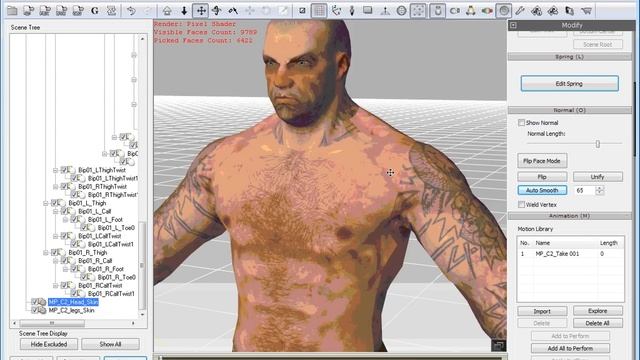
Task: Collapse the Bip01_L_Foot tree node
Action: click(x=65, y=220)
